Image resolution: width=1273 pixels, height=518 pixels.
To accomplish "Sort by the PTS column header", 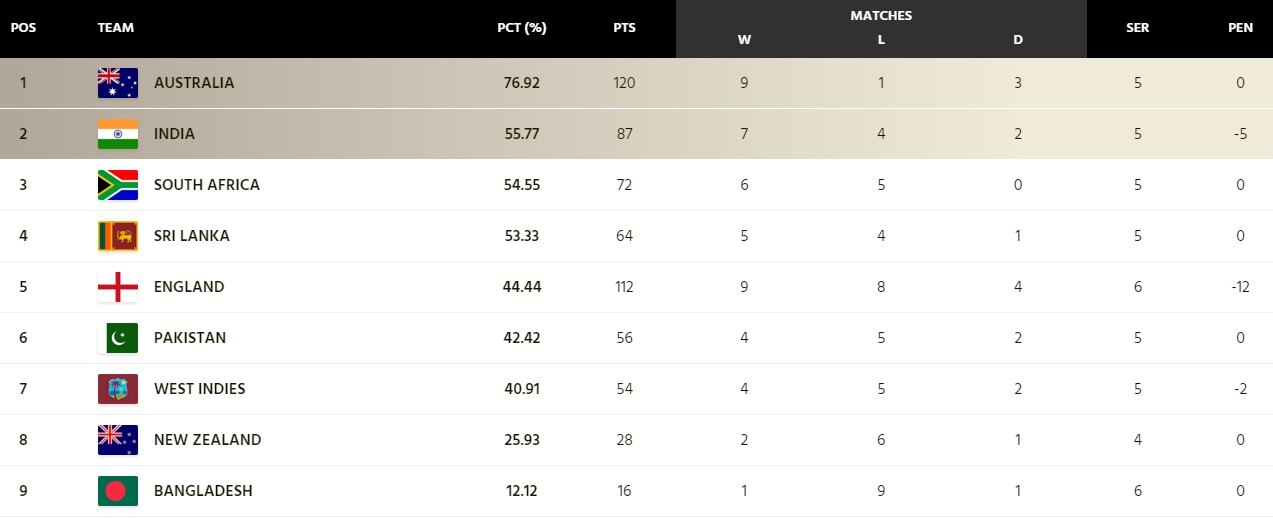I will 624,28.
